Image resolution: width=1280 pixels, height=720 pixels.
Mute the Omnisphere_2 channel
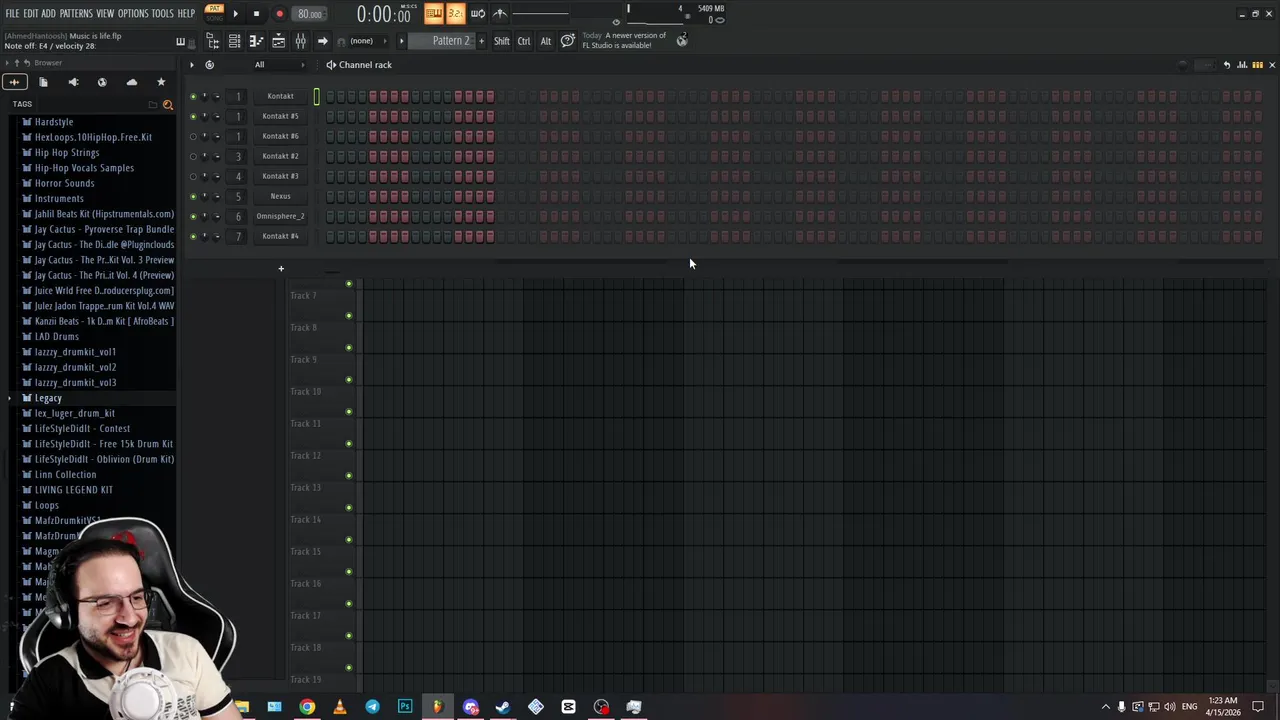coord(193,216)
